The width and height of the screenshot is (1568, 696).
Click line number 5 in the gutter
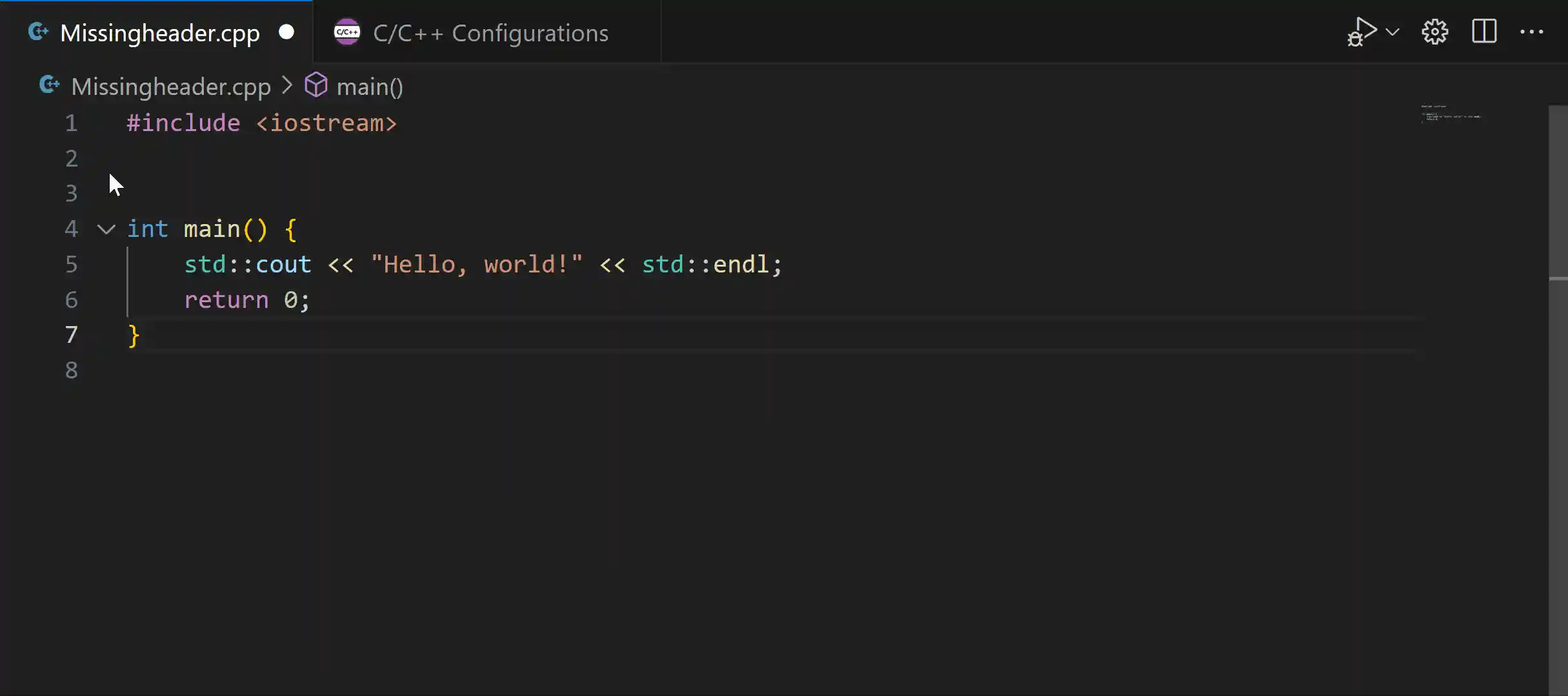71,265
